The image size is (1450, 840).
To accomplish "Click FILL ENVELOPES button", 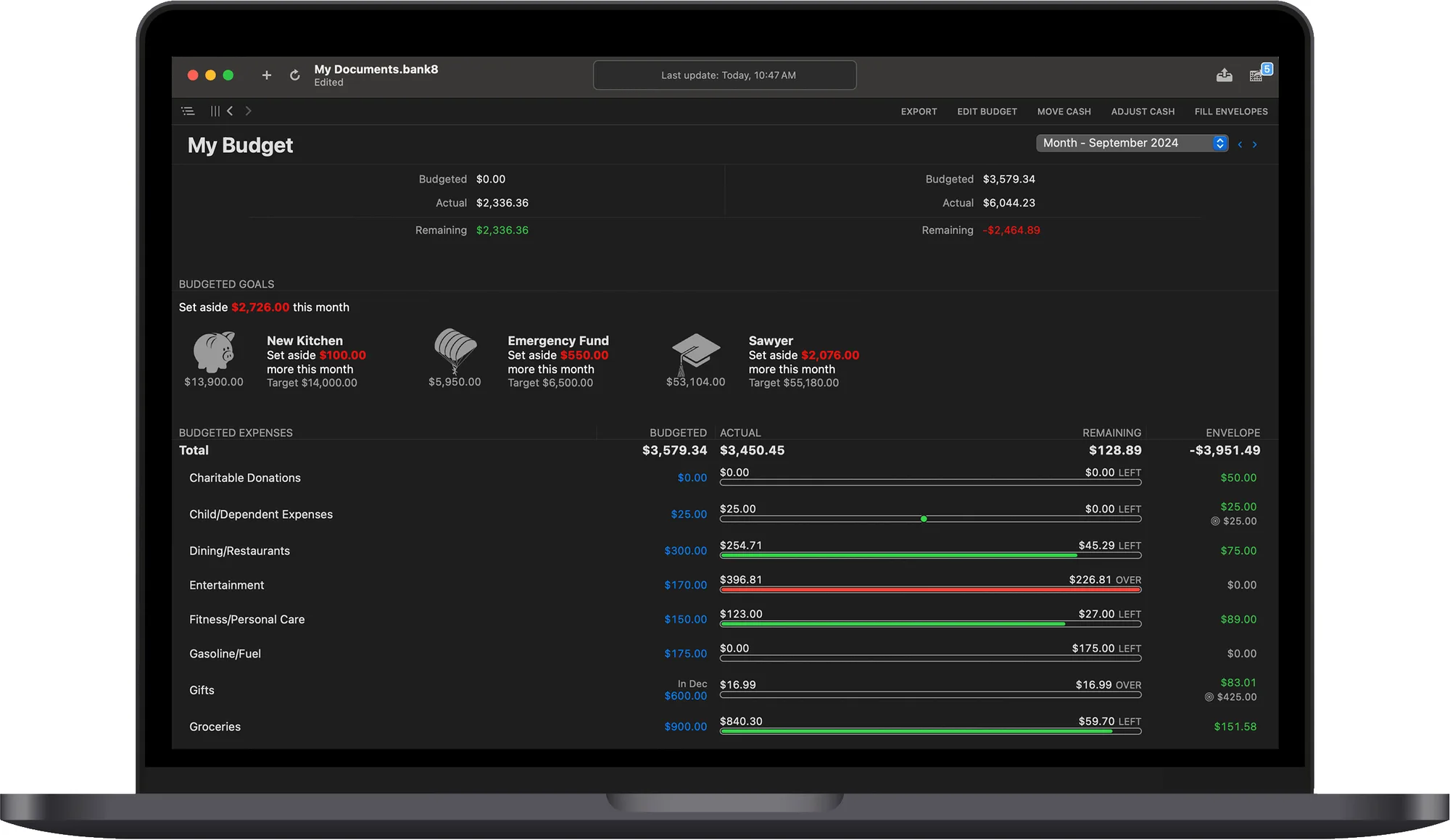I will click(1231, 112).
